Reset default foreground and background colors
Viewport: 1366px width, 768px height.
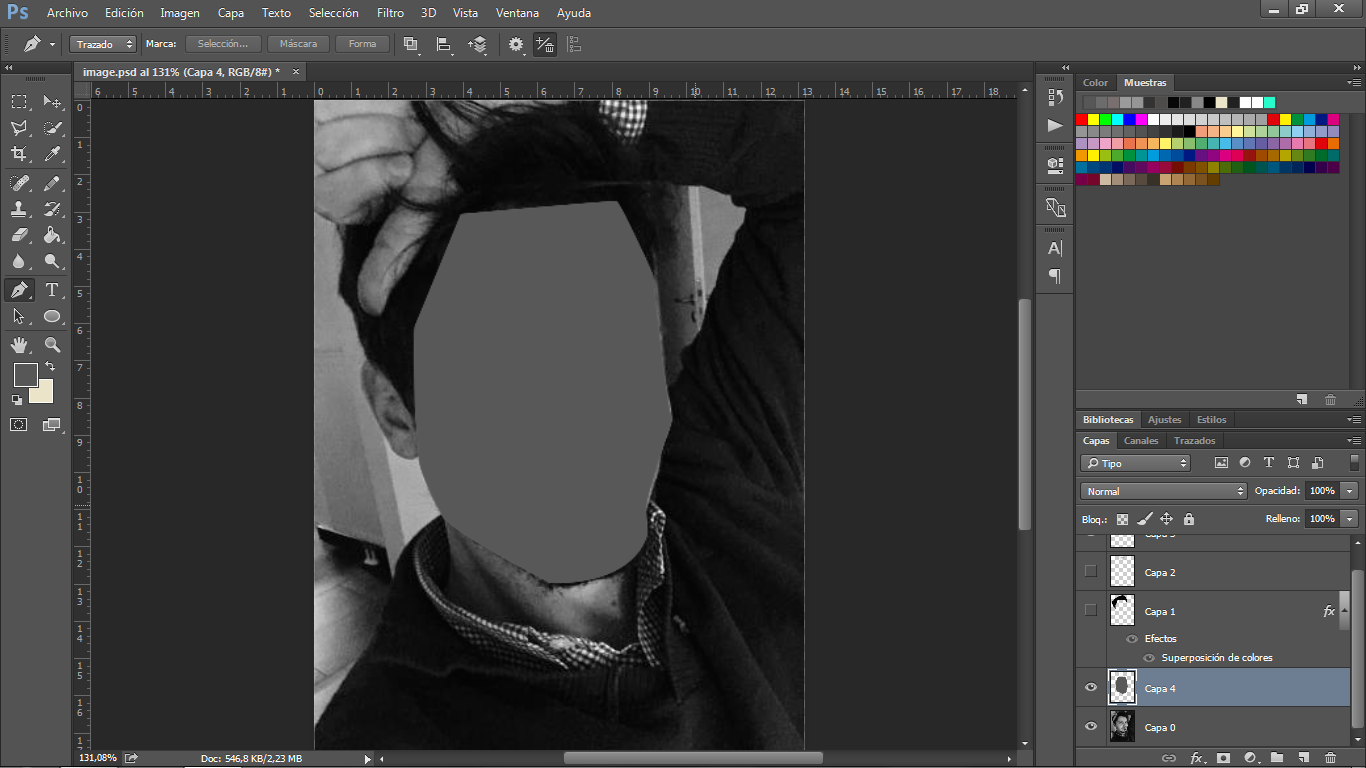point(17,400)
